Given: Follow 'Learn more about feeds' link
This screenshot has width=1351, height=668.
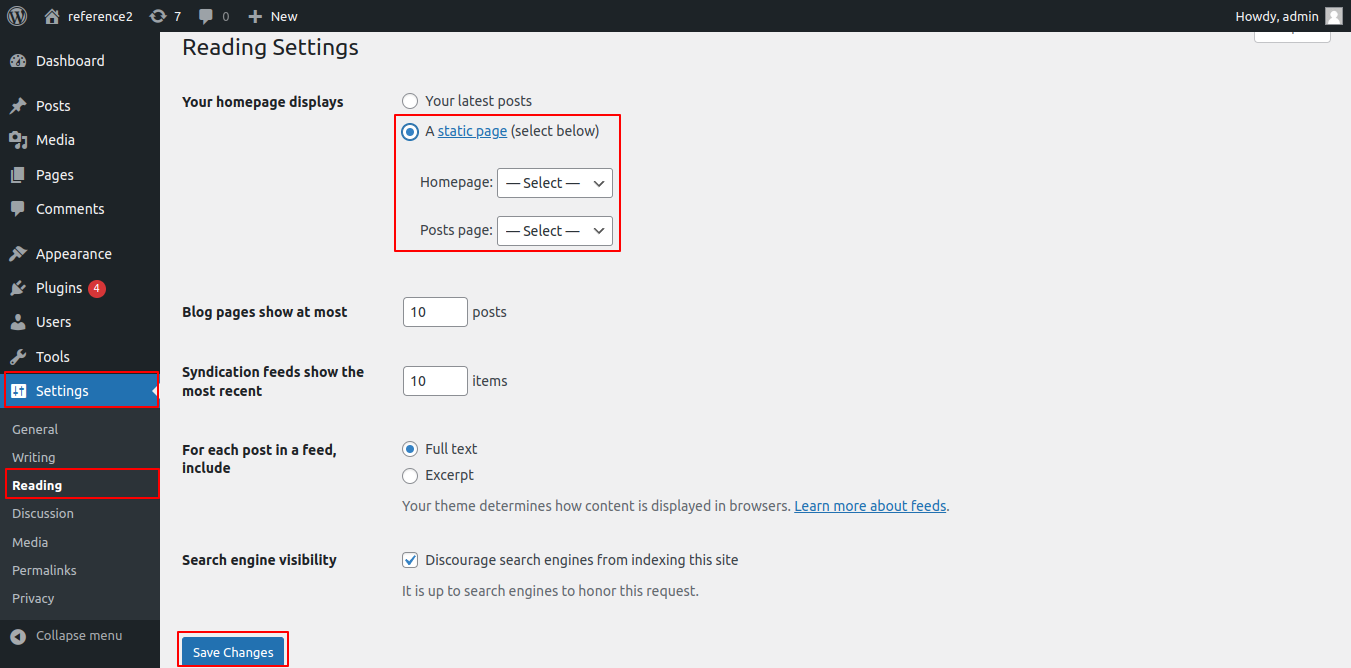Looking at the screenshot, I should (x=869, y=506).
